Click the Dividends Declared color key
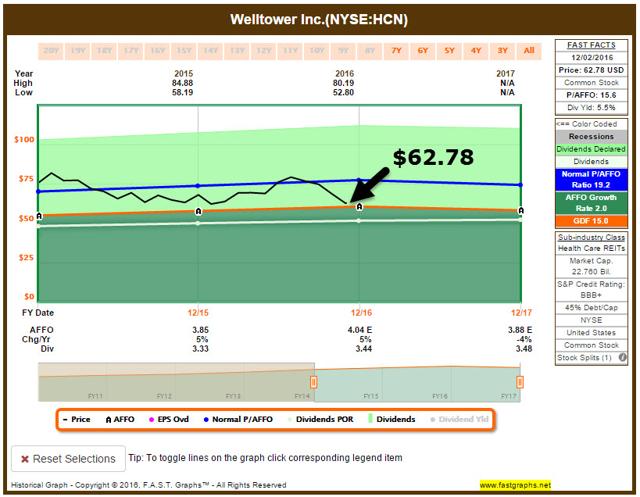 [591, 149]
